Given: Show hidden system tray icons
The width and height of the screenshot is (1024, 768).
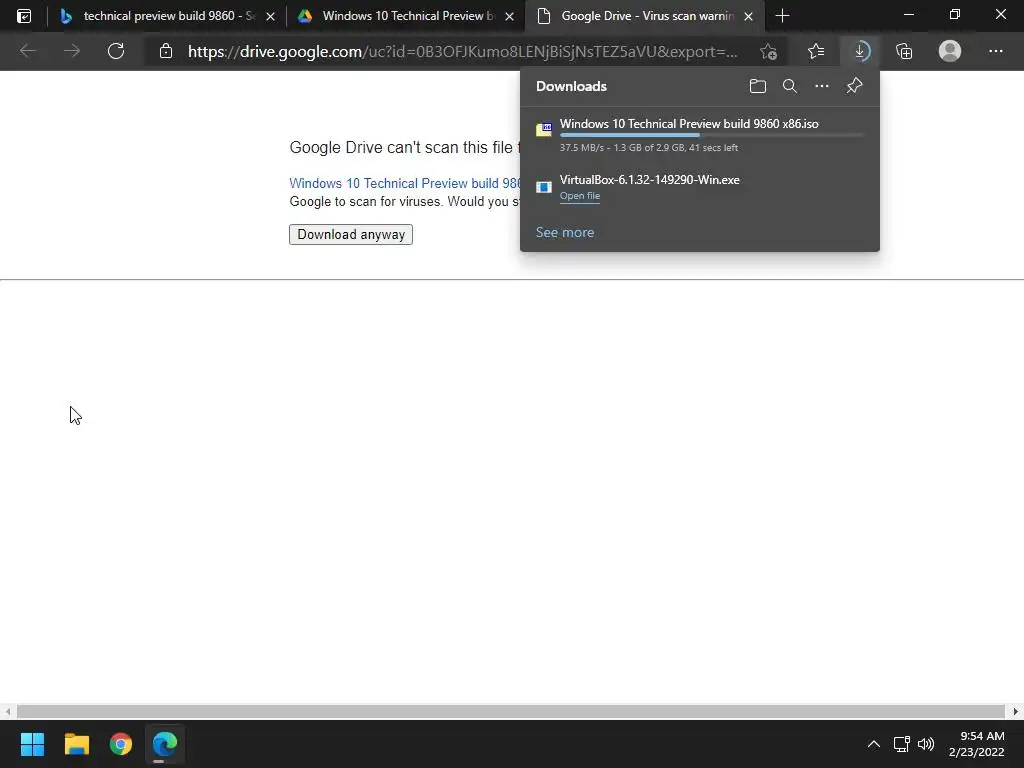Looking at the screenshot, I should [x=873, y=744].
